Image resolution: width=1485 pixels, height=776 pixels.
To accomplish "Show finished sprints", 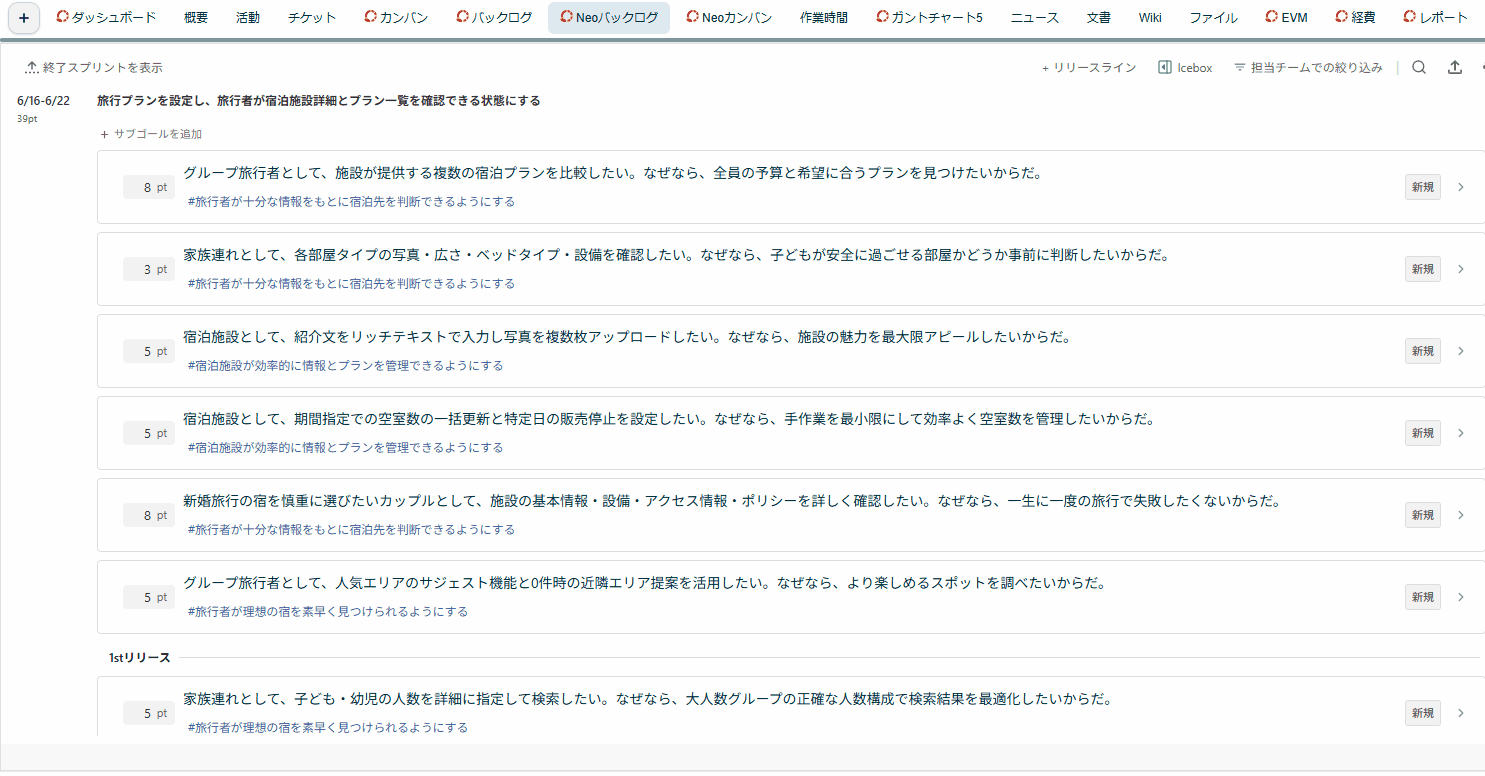I will (94, 67).
